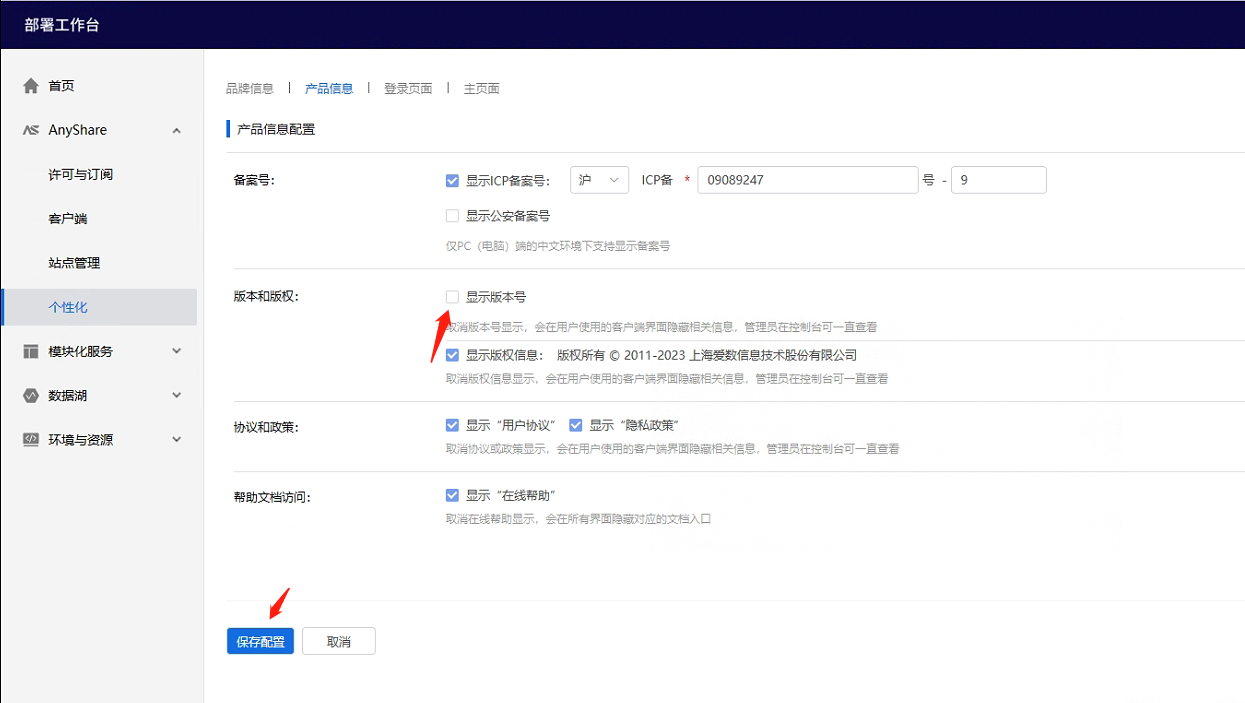Click the 取消 button
This screenshot has height=703, width=1245.
339,642
